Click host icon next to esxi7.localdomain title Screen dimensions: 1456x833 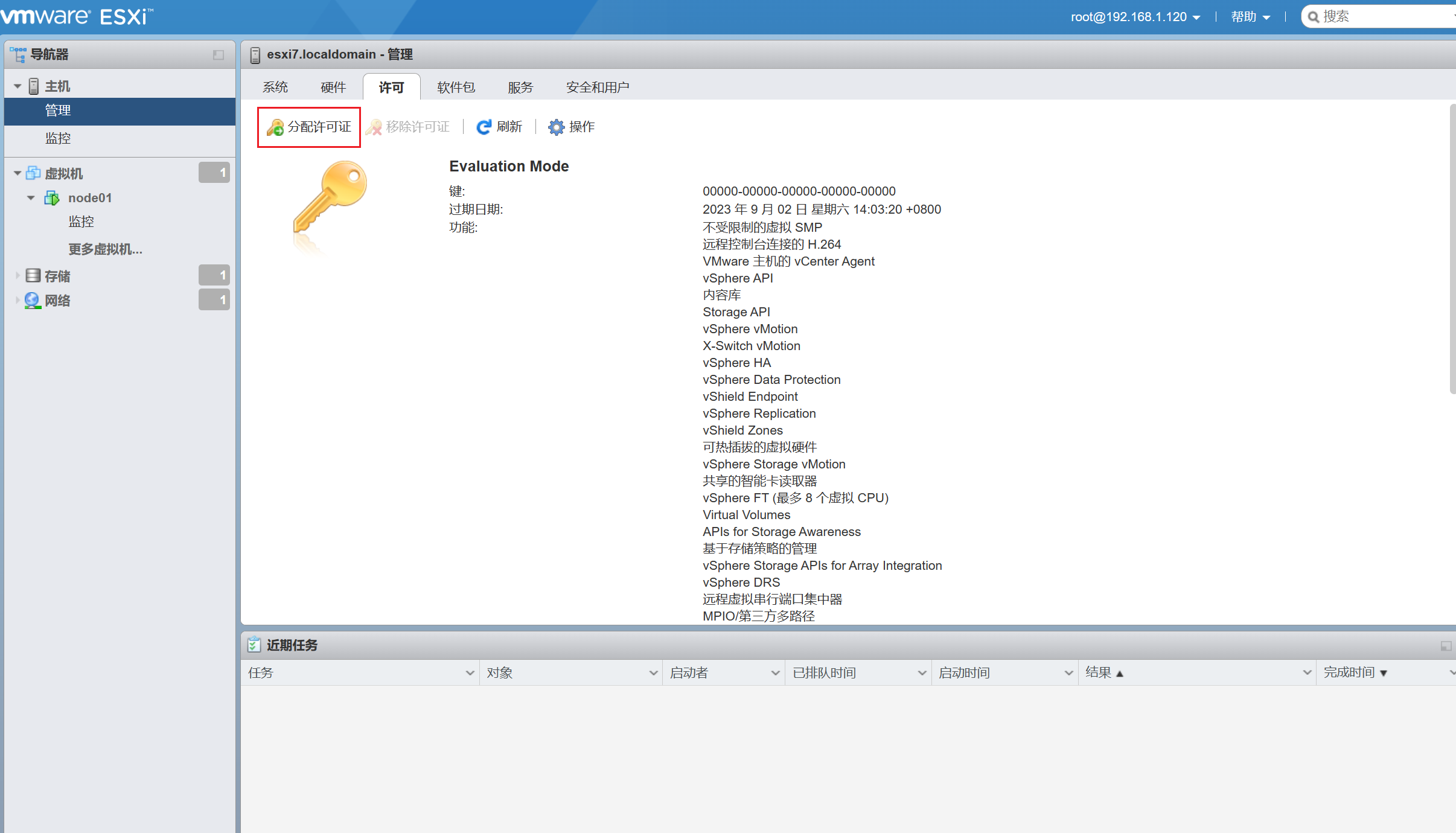[x=255, y=55]
